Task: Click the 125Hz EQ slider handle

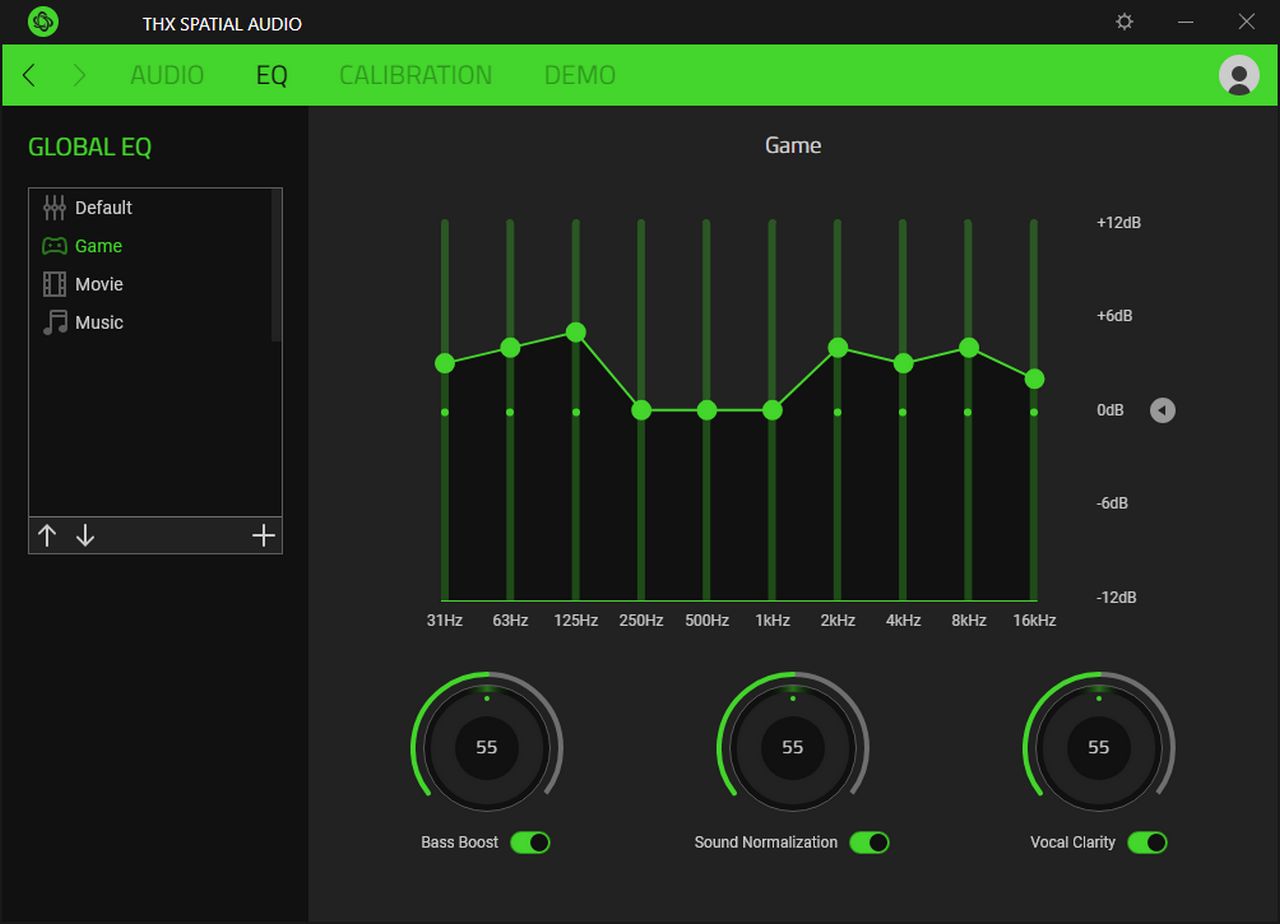Action: (576, 332)
